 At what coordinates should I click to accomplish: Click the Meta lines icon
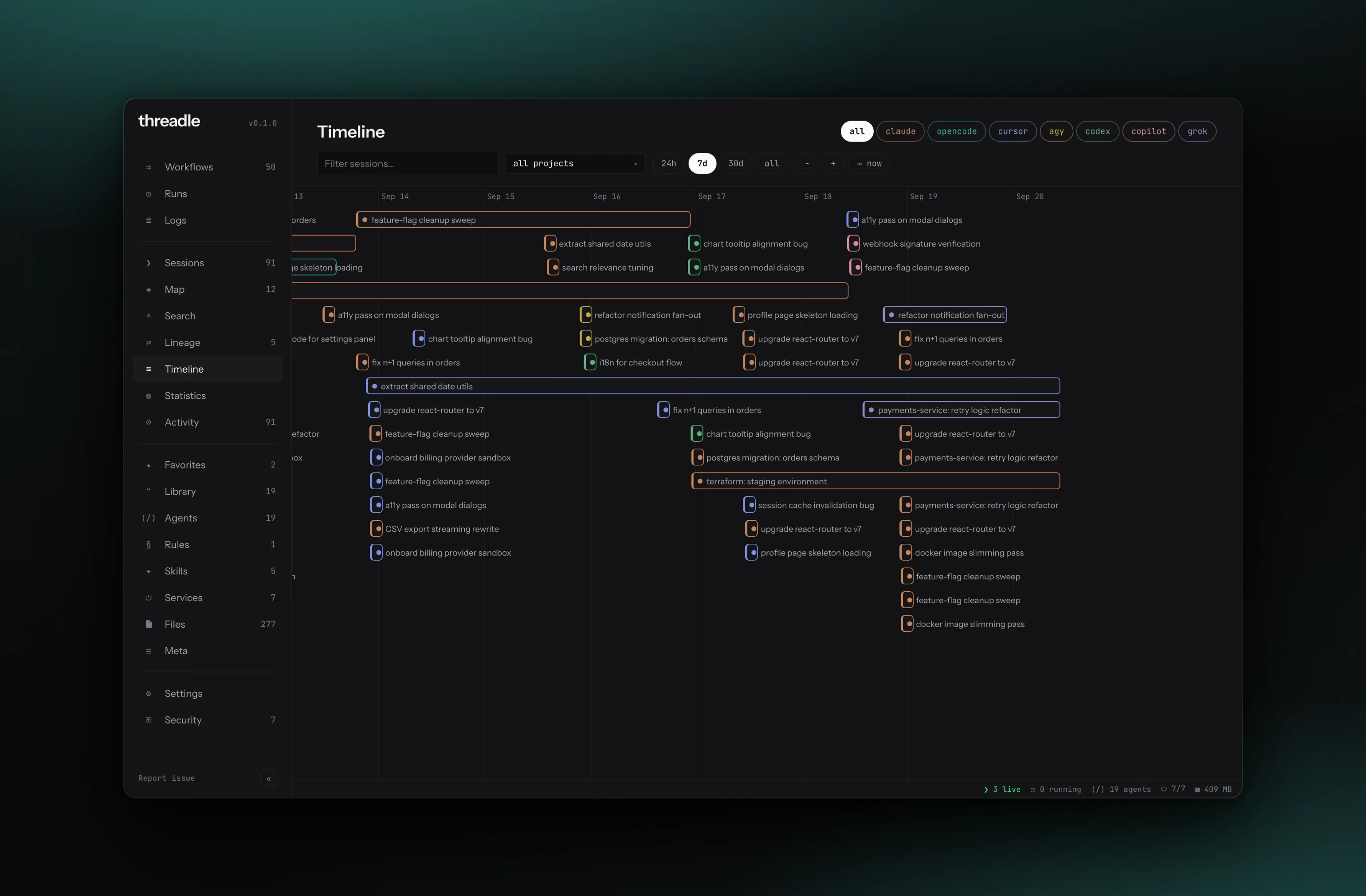pos(149,651)
